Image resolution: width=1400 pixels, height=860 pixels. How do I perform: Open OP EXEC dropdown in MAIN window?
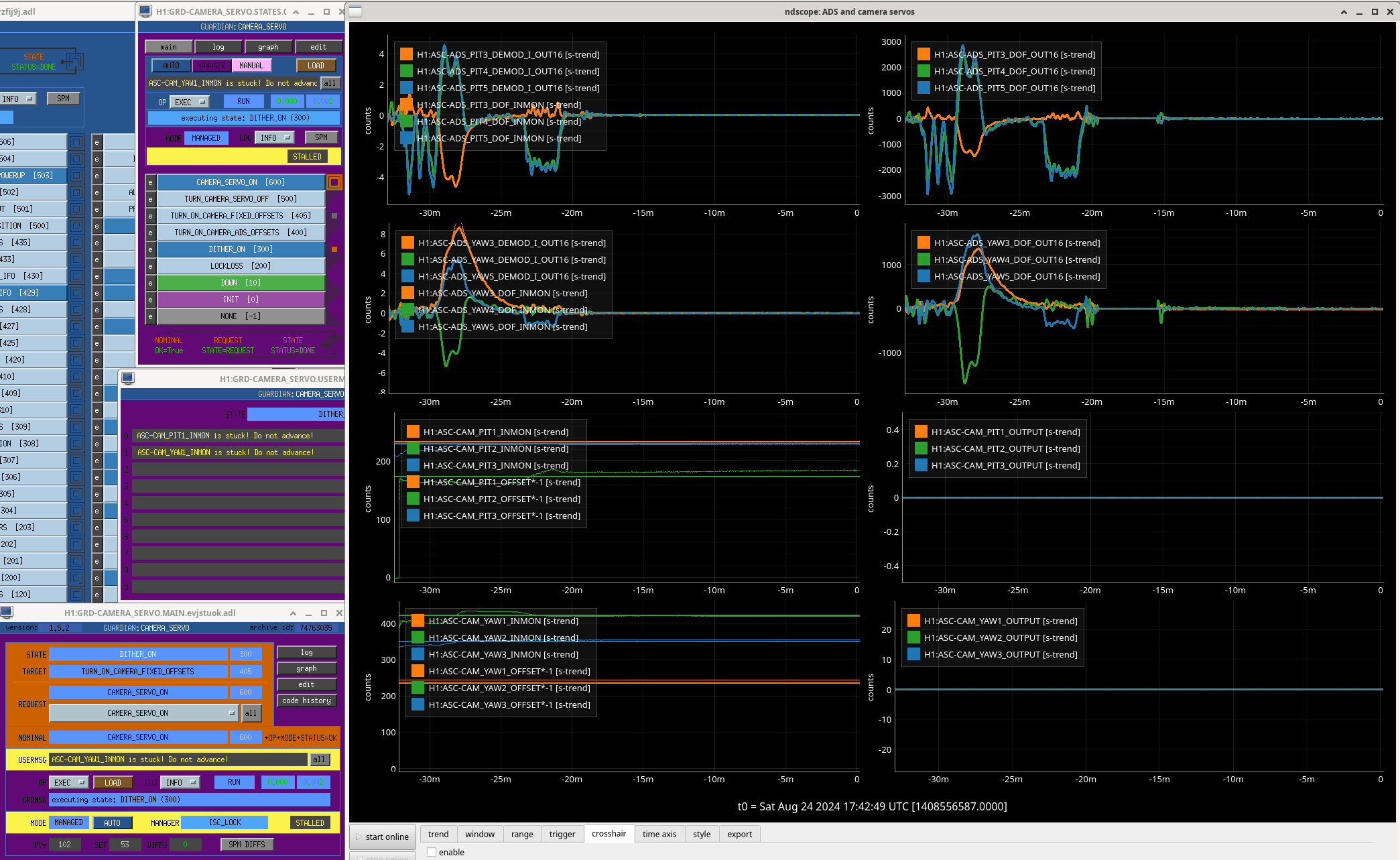pos(70,782)
